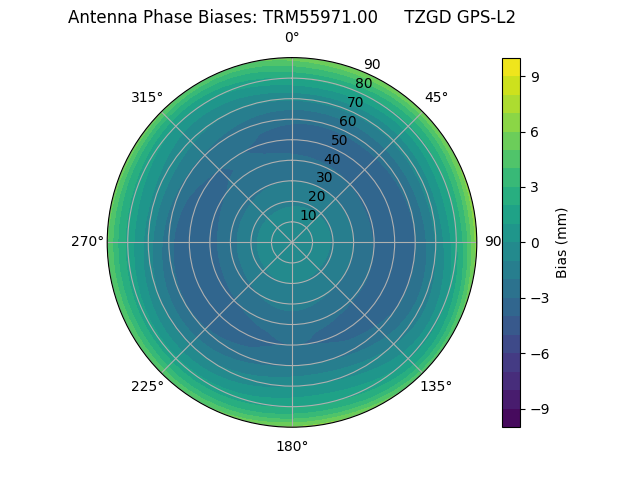Click the 0° azimuth label
The height and width of the screenshot is (480, 640).
(x=292, y=38)
